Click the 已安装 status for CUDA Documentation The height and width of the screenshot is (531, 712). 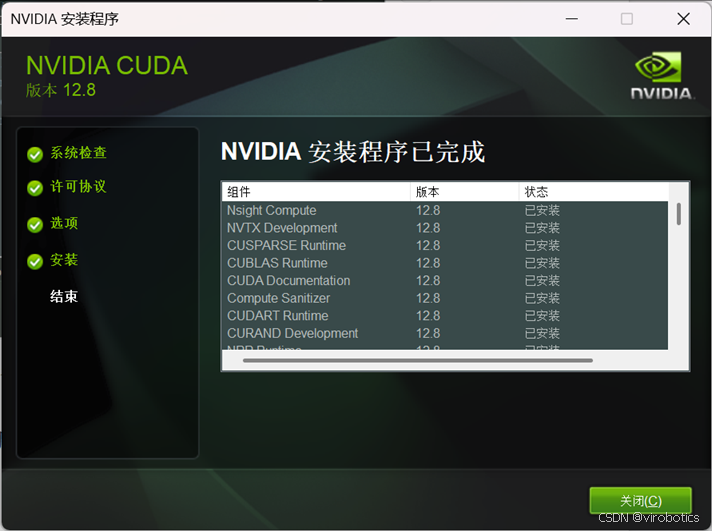point(542,281)
